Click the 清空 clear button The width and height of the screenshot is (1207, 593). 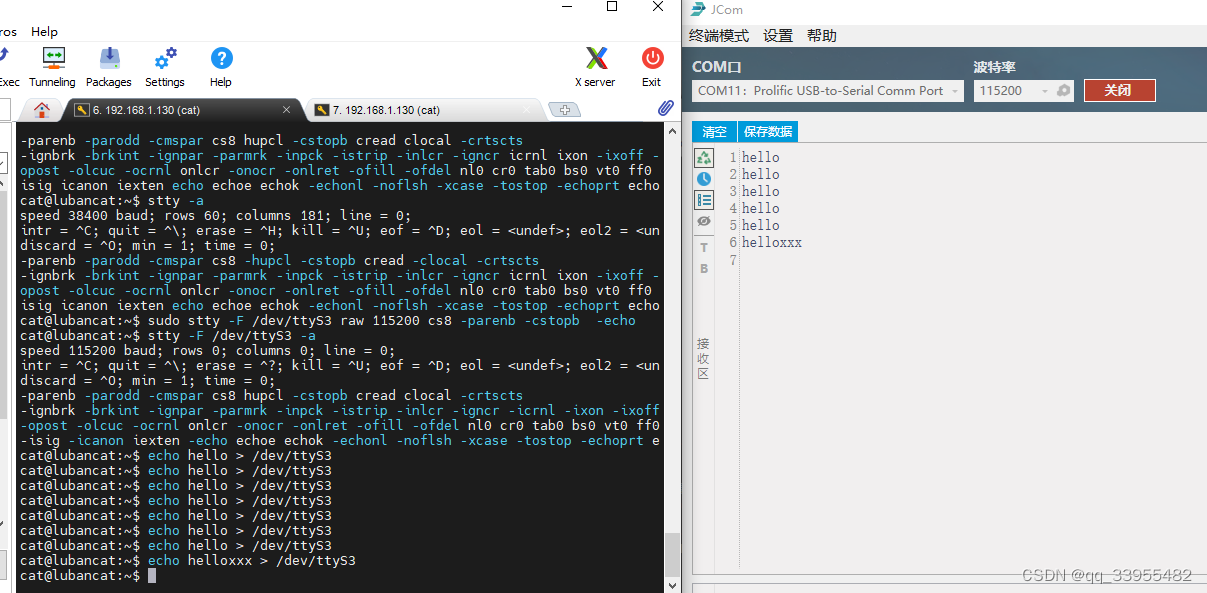[714, 132]
